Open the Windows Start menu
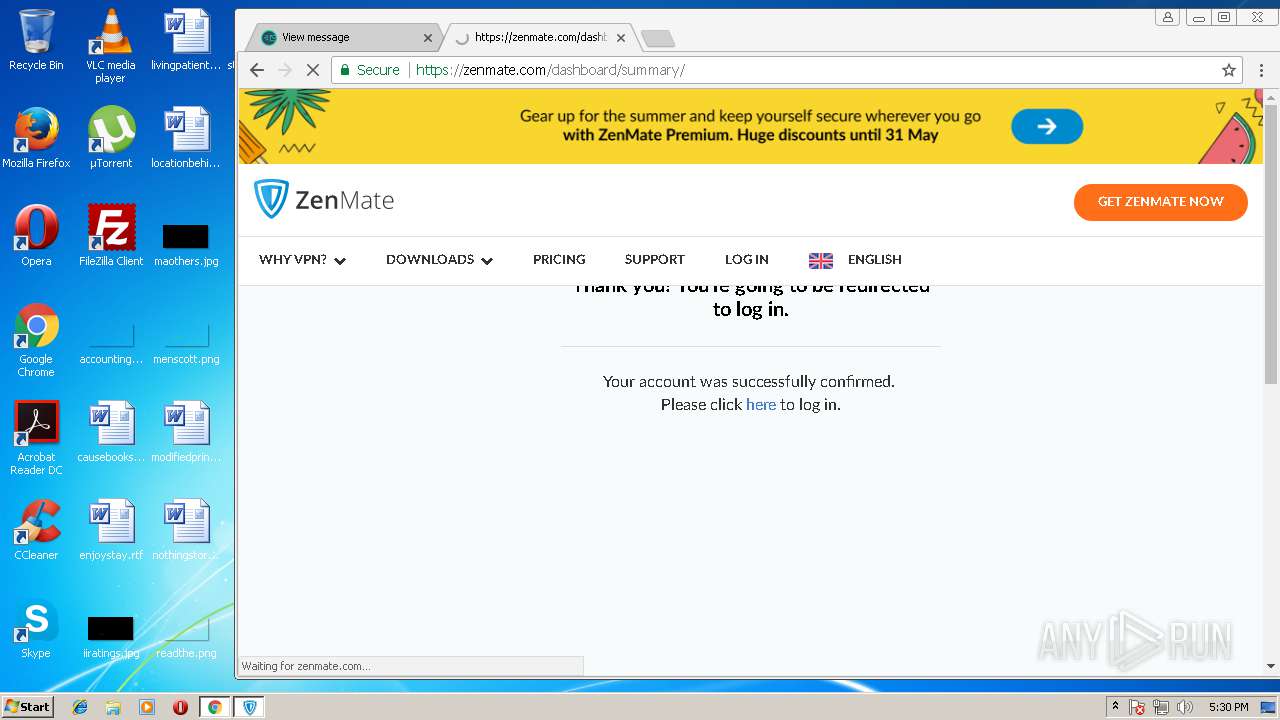The image size is (1280, 720). 27,707
